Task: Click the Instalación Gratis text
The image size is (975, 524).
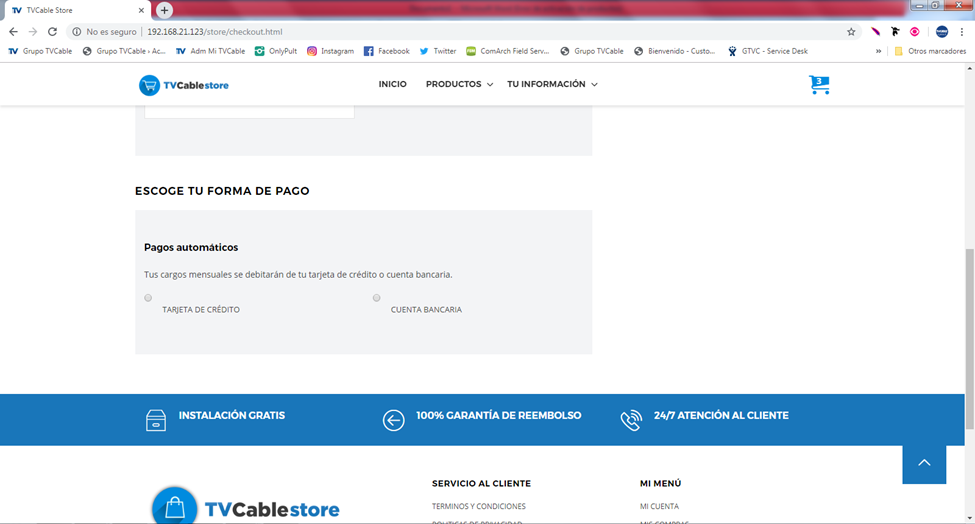Action: click(231, 415)
